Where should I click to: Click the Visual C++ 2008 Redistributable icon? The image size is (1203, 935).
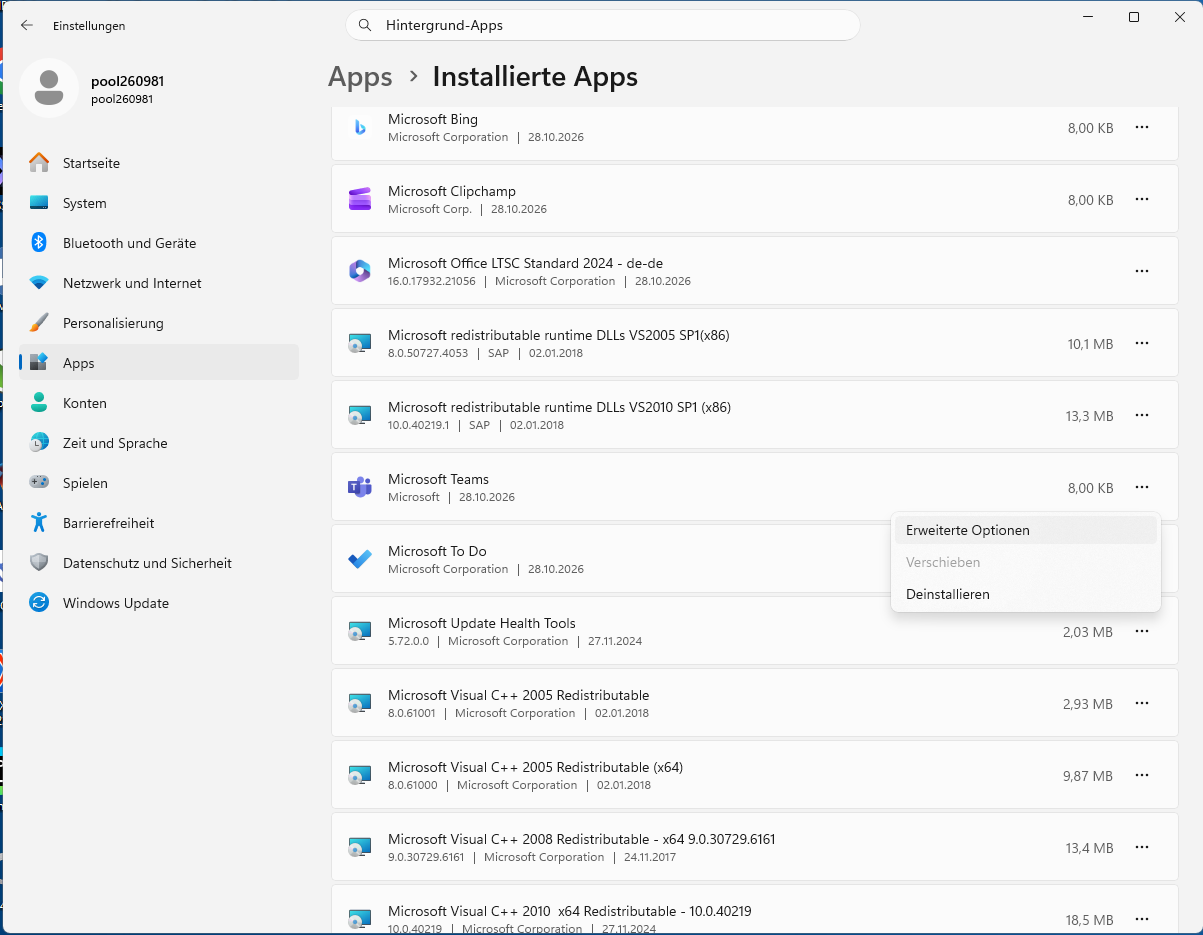[x=360, y=847]
